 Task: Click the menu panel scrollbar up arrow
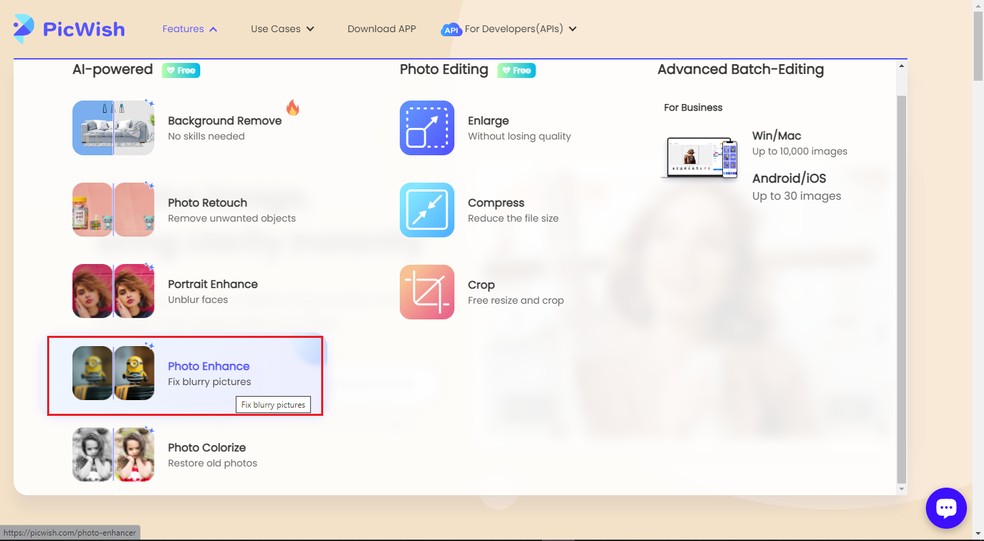pyautogui.click(x=902, y=66)
